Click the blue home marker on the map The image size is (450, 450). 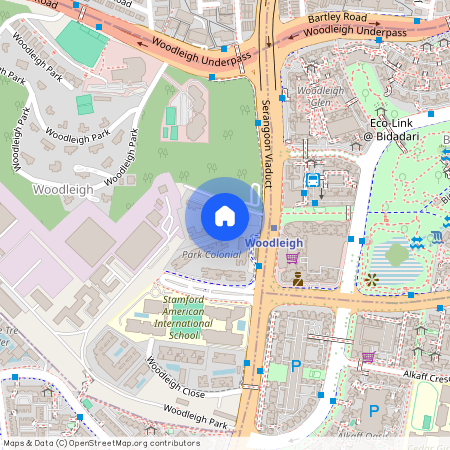tap(225, 217)
